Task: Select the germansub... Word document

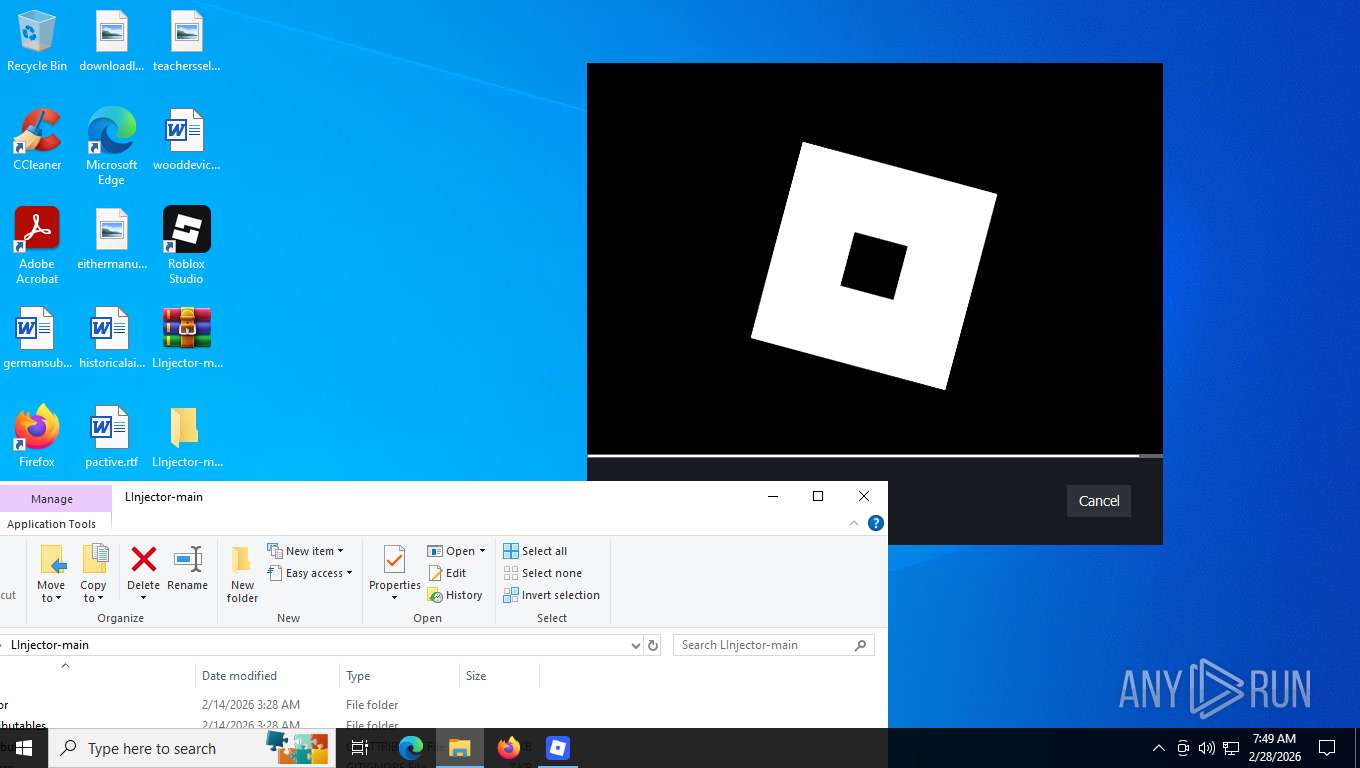Action: pyautogui.click(x=37, y=338)
